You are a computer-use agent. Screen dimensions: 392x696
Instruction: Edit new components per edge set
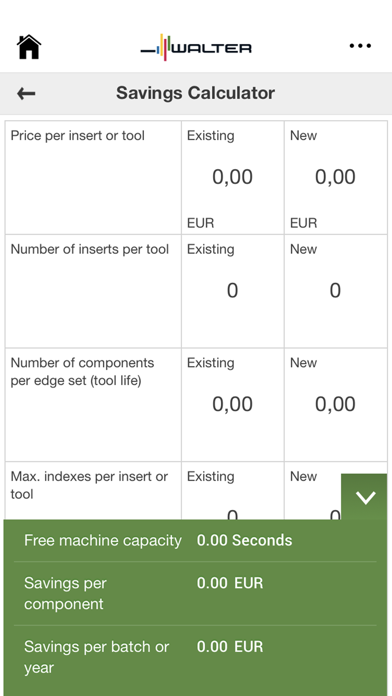[x=336, y=404]
